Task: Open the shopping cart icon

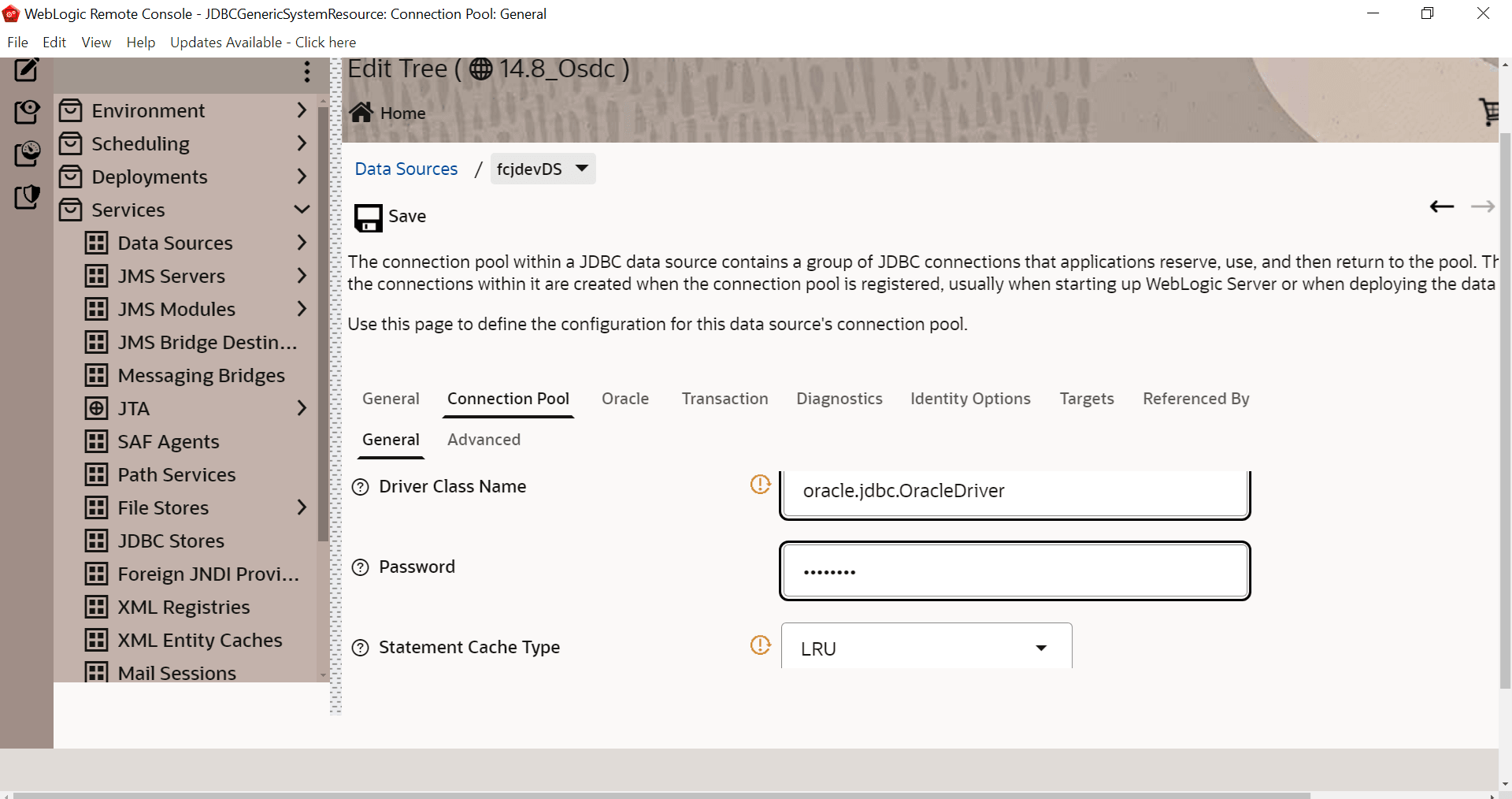Action: pyautogui.click(x=1488, y=112)
